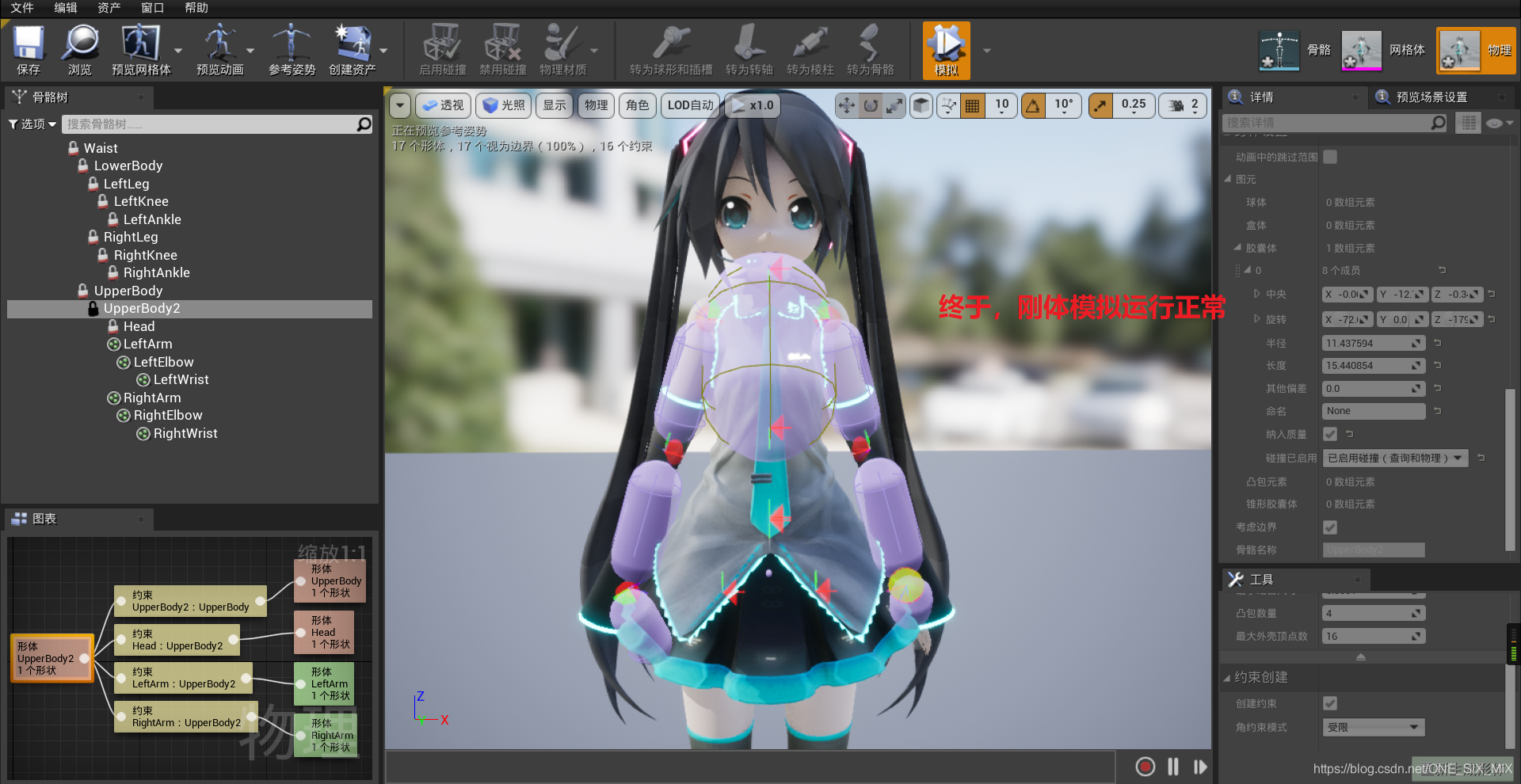Toggle the 纳入质量 checkbox
The height and width of the screenshot is (784, 1521).
pos(1330,434)
